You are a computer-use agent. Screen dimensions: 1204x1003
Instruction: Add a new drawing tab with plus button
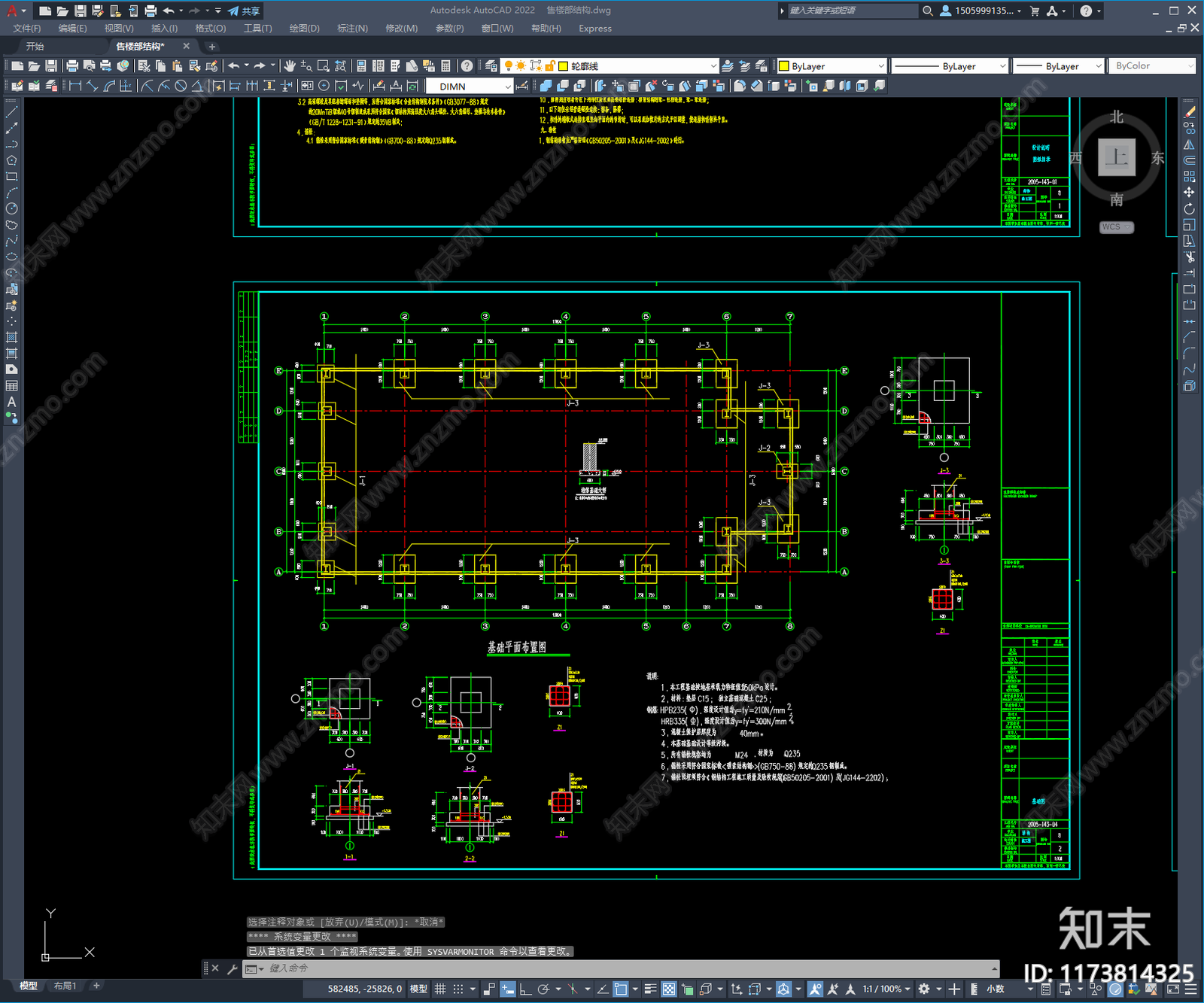coord(211,46)
